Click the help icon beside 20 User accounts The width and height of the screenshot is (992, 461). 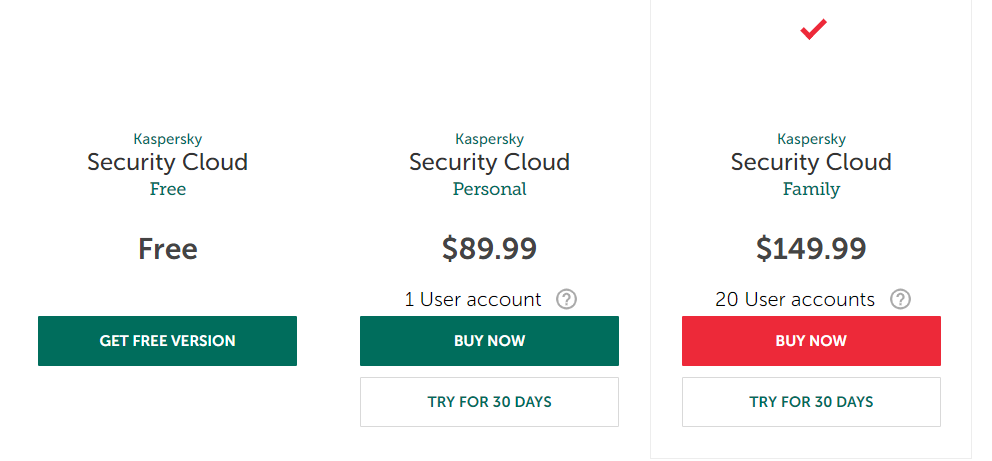[x=901, y=299]
